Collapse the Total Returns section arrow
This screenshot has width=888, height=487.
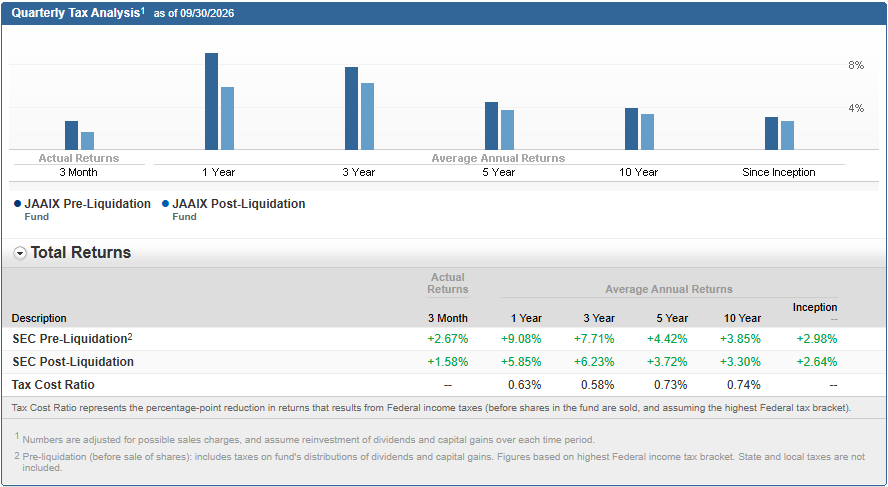[x=20, y=254]
